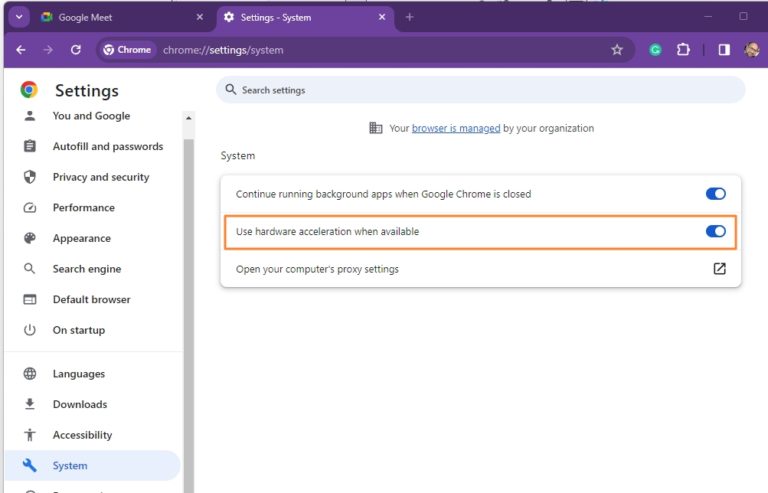Open a new tab with plus button
Viewport: 768px width, 493px height.
[409, 17]
